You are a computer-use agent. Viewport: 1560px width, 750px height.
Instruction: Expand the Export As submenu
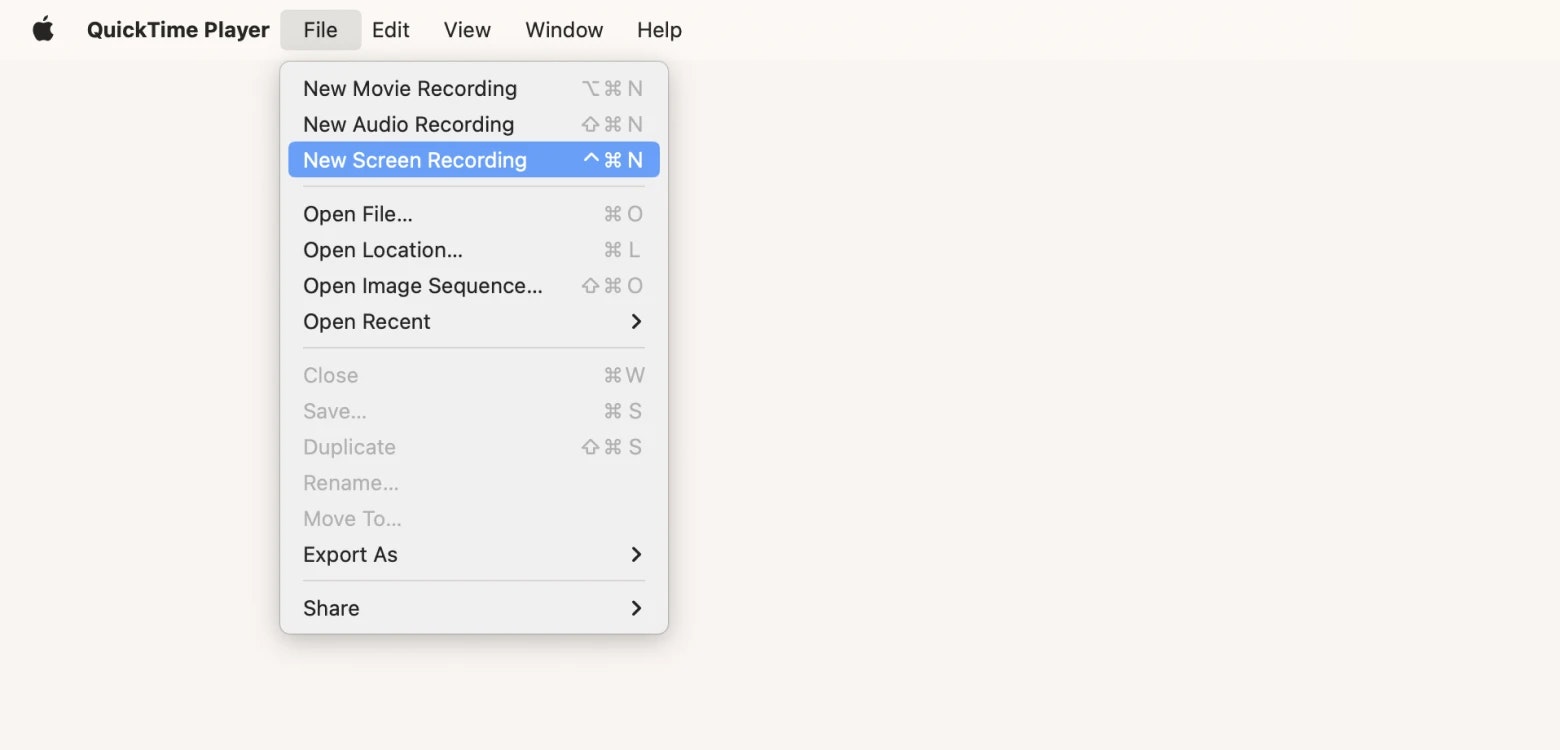(474, 554)
